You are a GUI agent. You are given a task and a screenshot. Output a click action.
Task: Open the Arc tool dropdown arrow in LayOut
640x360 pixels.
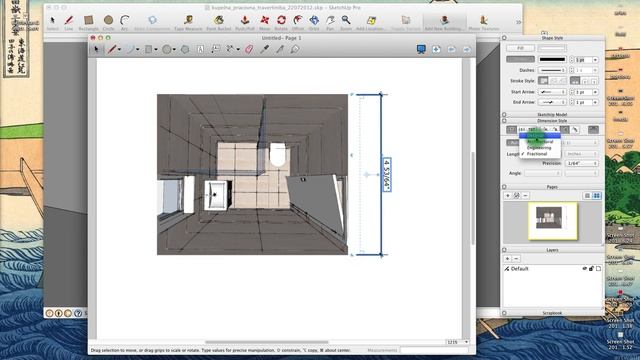pos(138,50)
